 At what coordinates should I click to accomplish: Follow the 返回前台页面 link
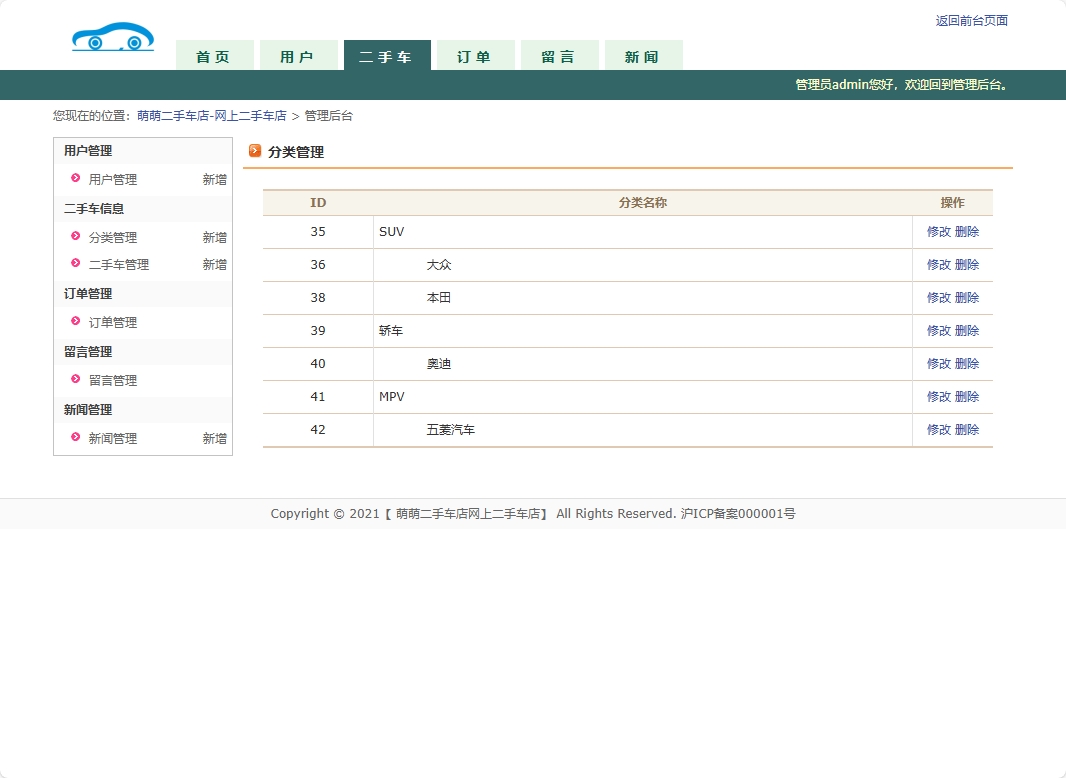click(971, 21)
